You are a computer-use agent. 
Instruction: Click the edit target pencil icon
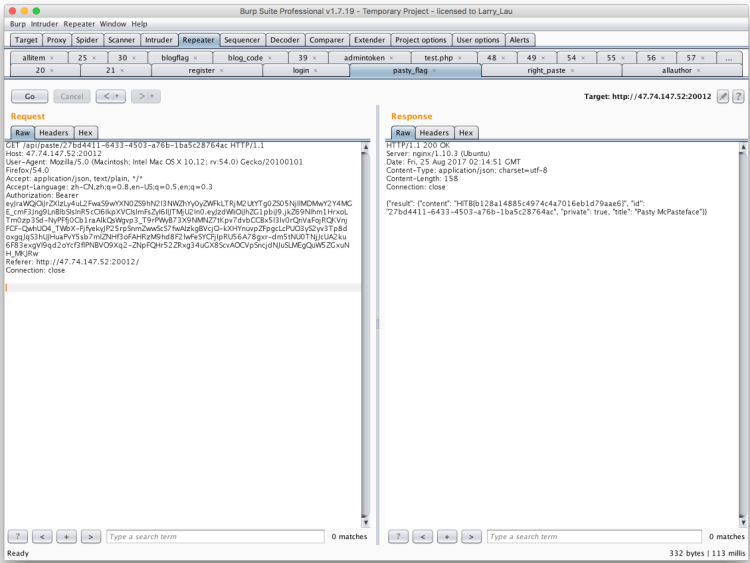pyautogui.click(x=723, y=96)
